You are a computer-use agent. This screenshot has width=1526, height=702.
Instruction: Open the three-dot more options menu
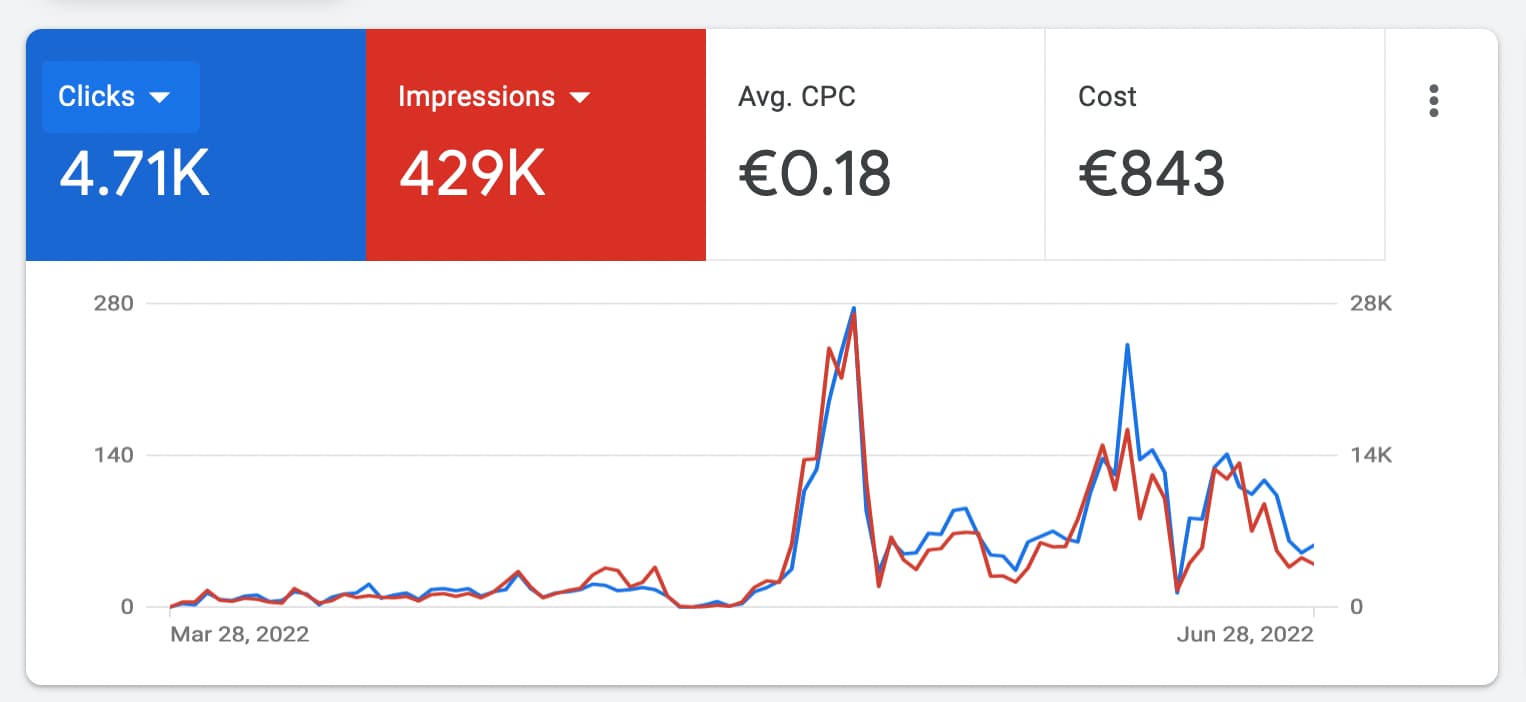[x=1434, y=101]
